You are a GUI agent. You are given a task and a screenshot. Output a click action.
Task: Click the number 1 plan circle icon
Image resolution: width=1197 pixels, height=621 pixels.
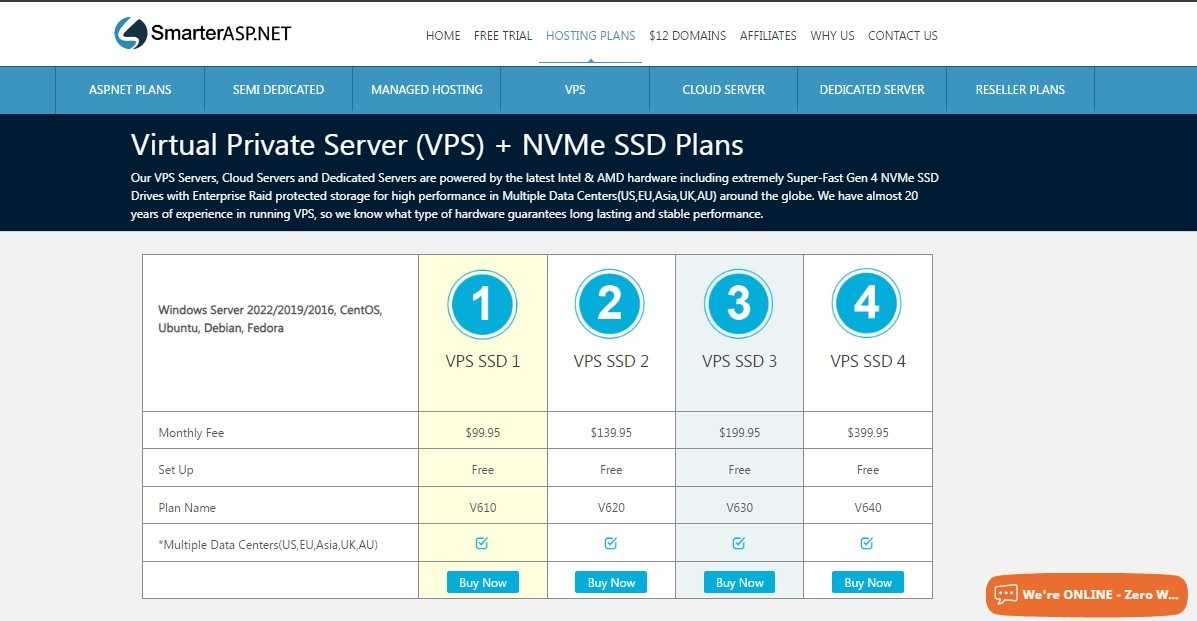point(482,303)
